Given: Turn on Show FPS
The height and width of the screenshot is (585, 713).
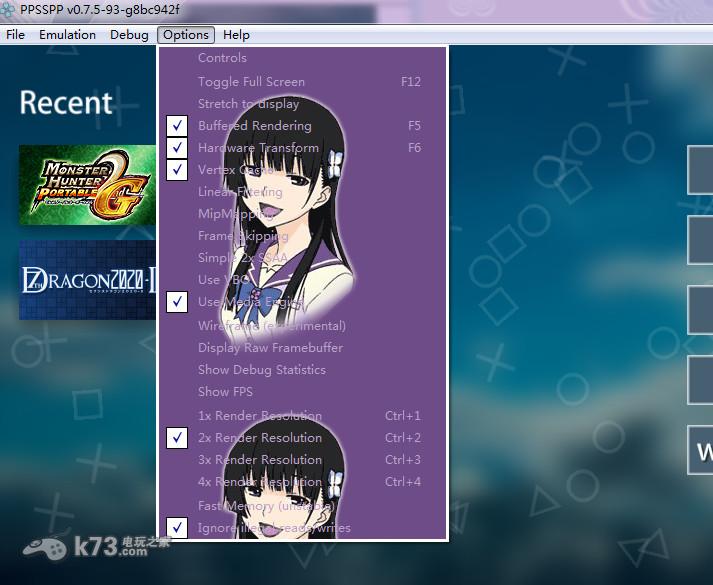Looking at the screenshot, I should coord(225,392).
